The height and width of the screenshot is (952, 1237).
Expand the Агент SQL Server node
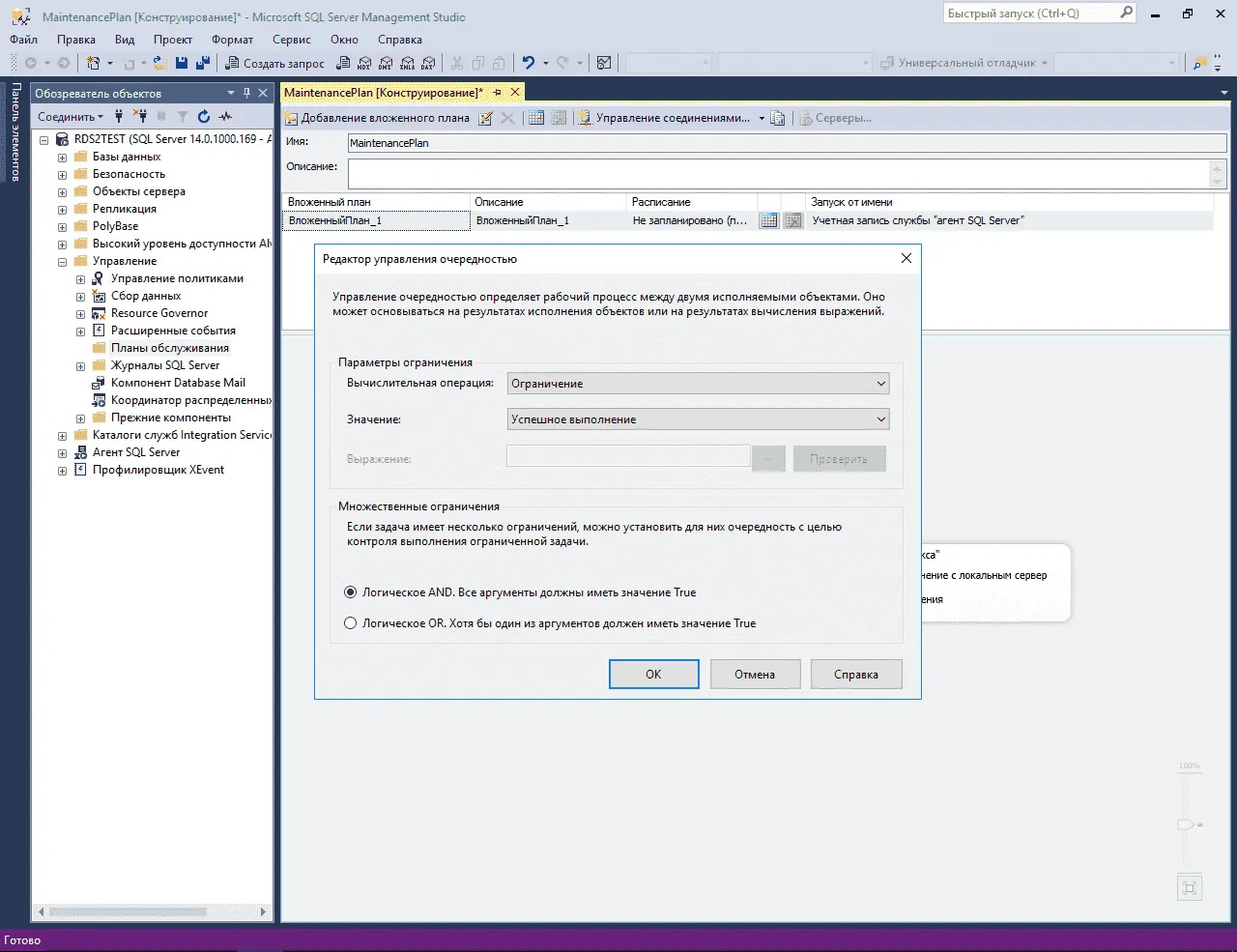coord(63,452)
